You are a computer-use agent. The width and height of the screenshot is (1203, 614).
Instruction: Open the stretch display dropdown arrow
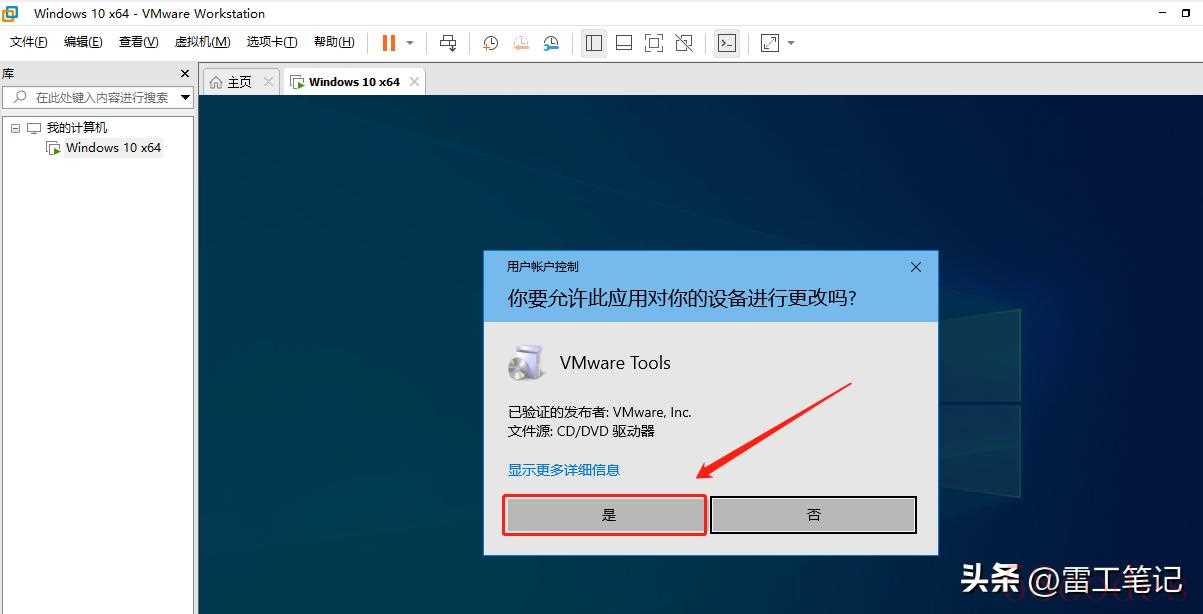791,43
